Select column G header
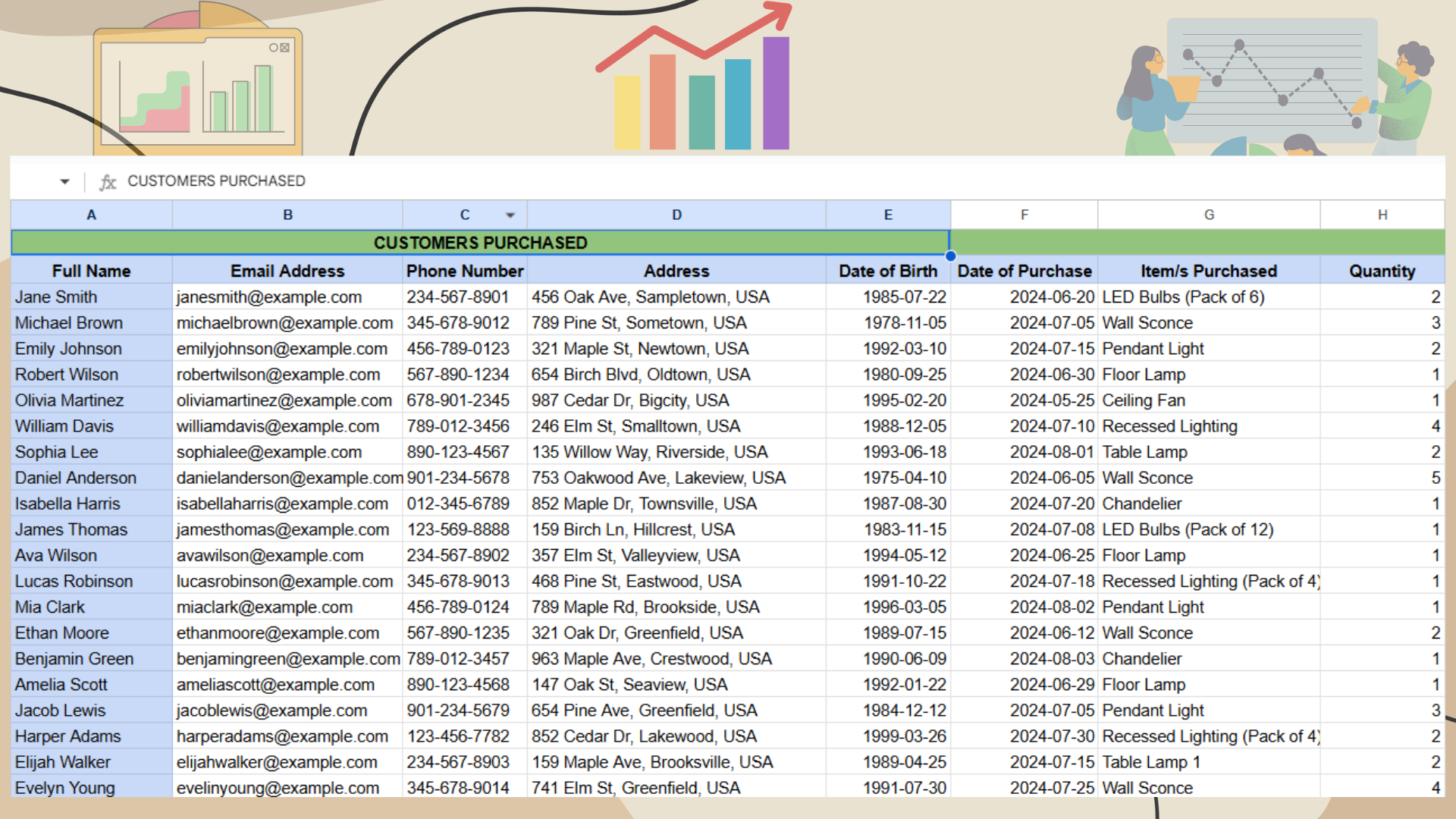 click(1209, 215)
